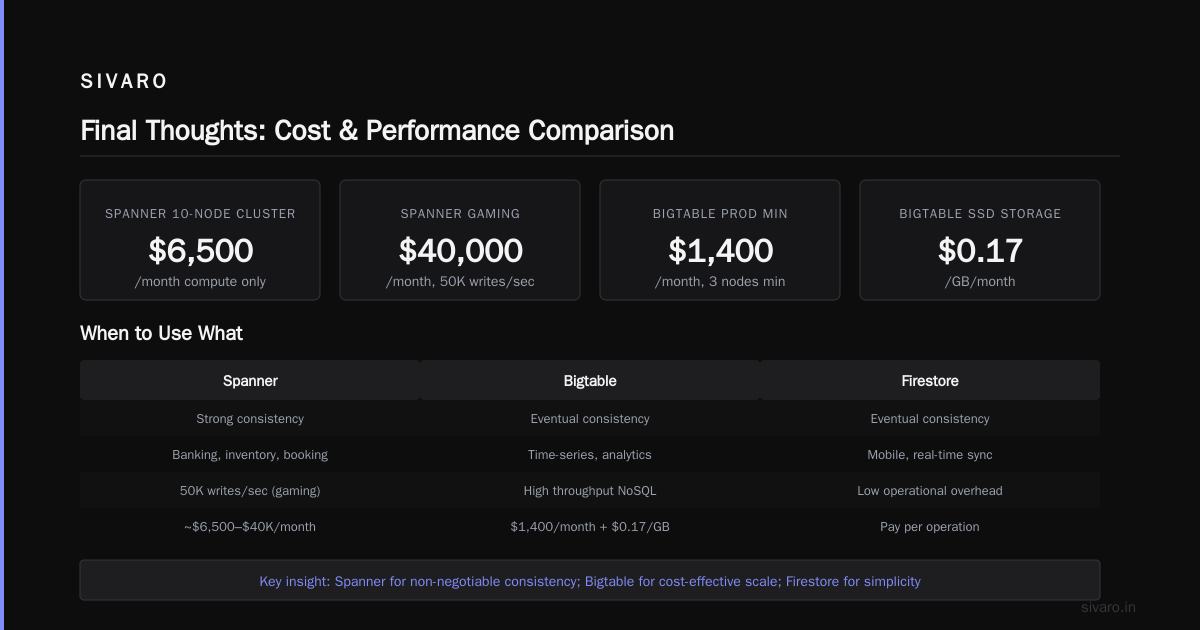Click the Spanner column header
Viewport: 1200px width, 630px height.
click(250, 381)
